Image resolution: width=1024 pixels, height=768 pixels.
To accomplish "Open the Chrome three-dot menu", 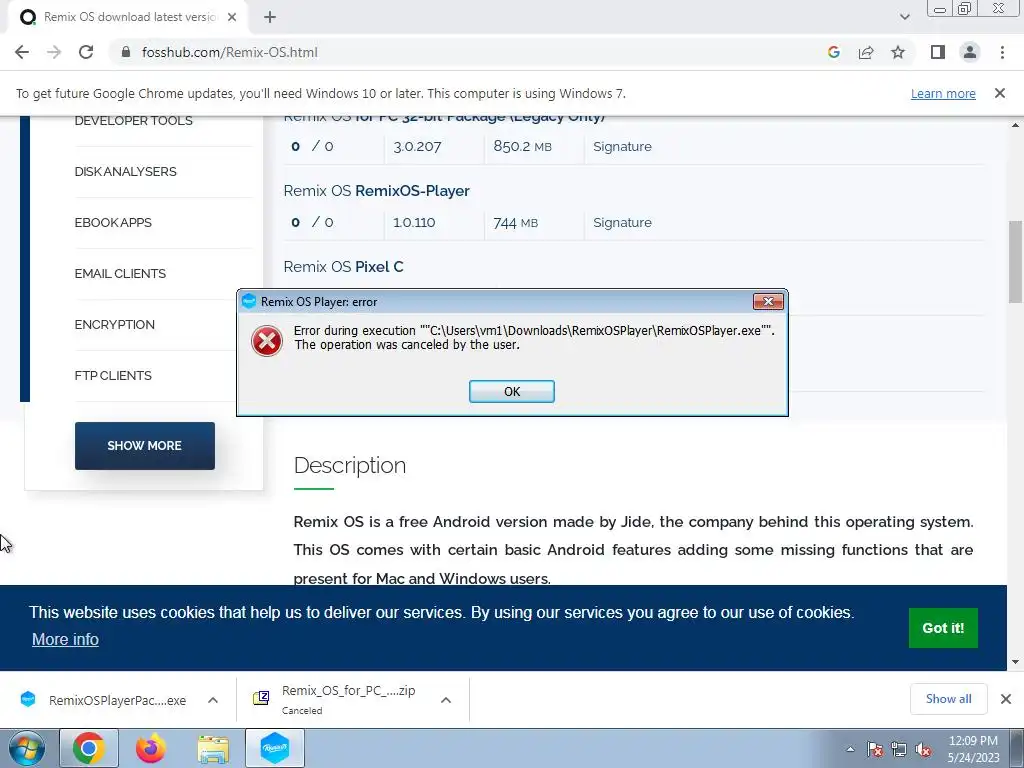I will coord(1002,52).
